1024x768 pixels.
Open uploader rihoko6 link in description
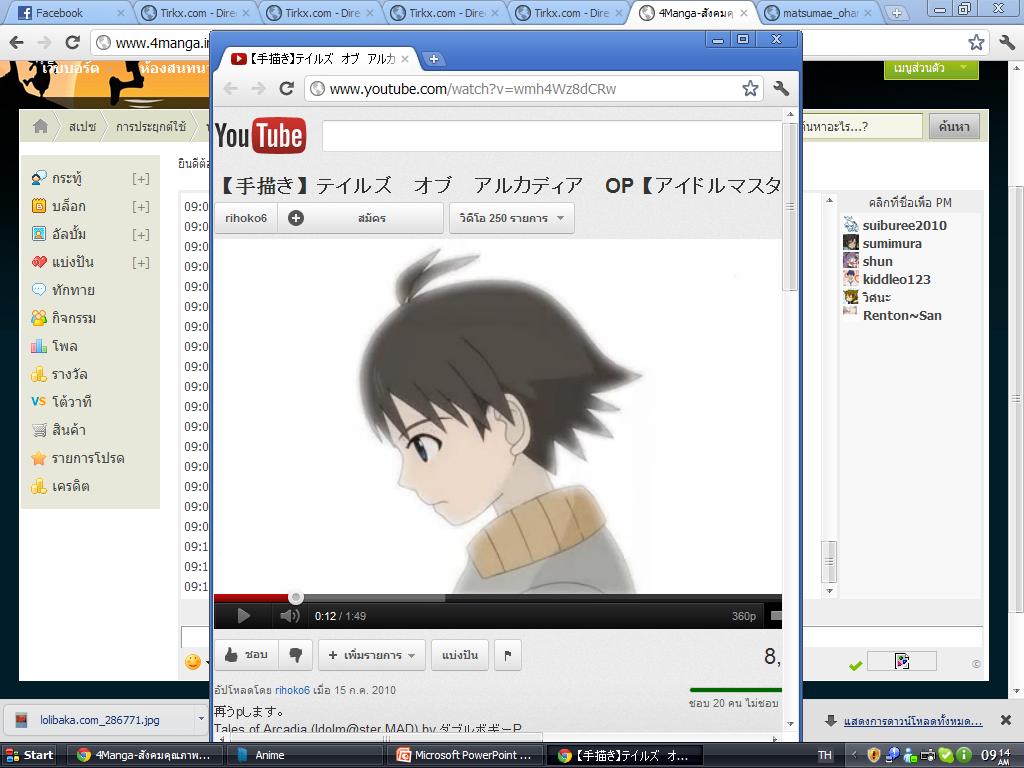click(292, 690)
